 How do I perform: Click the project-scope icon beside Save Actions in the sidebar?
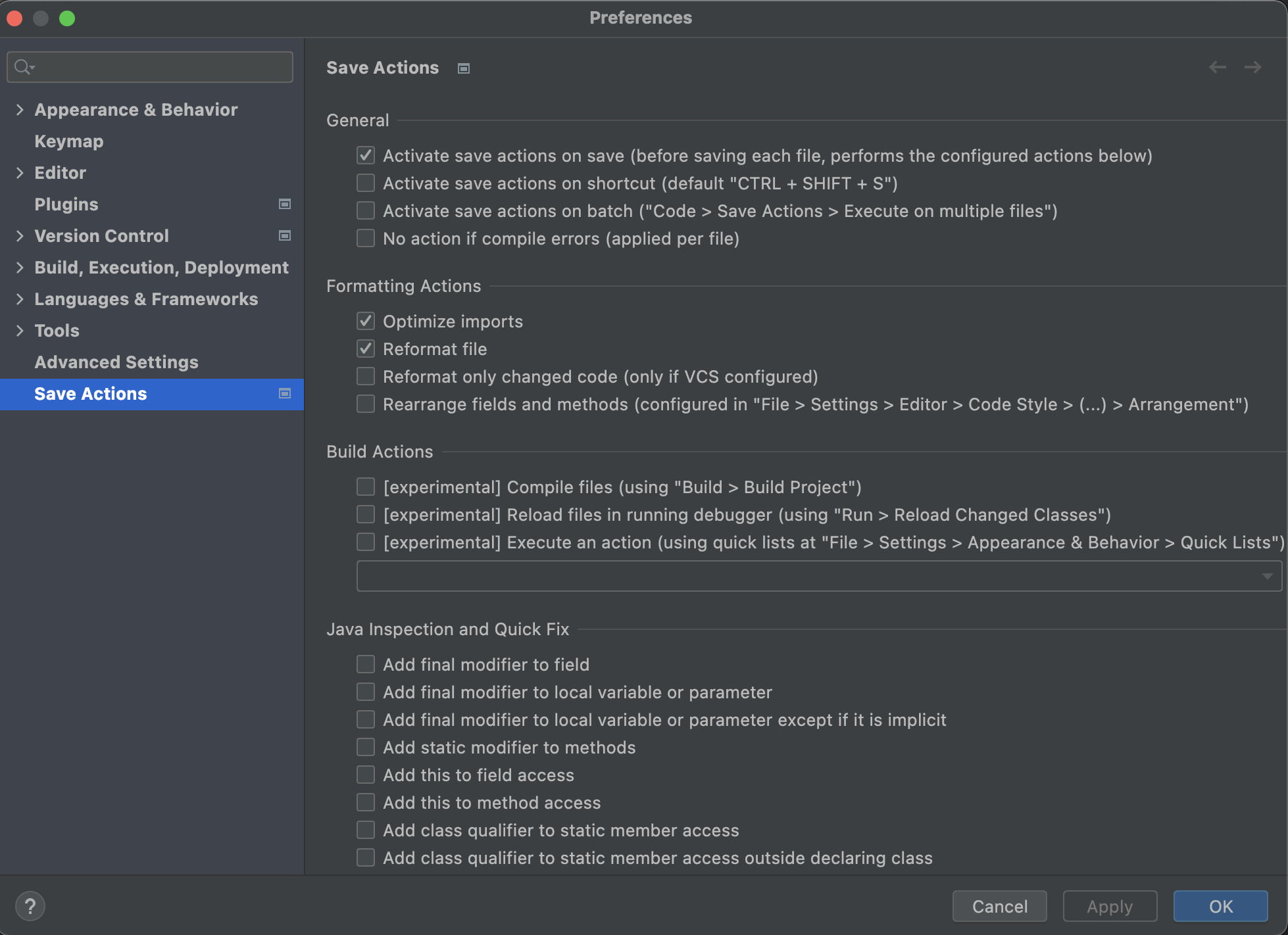pos(285,394)
